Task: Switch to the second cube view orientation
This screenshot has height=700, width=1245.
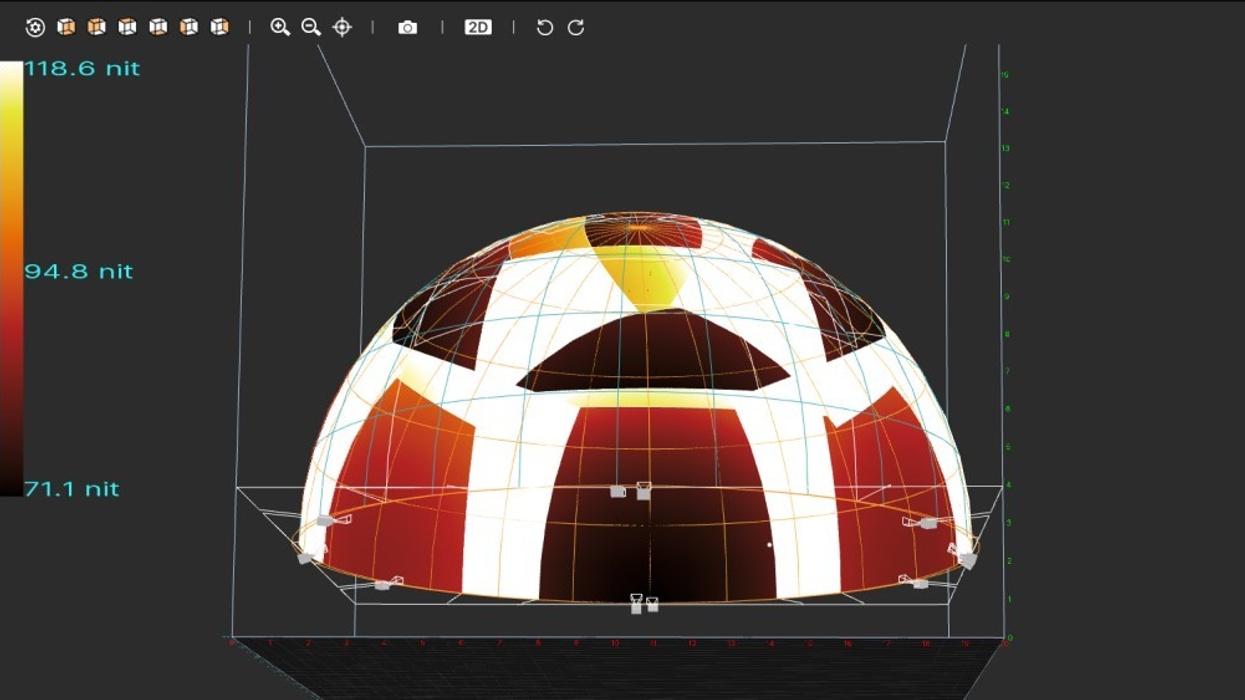Action: click(96, 27)
